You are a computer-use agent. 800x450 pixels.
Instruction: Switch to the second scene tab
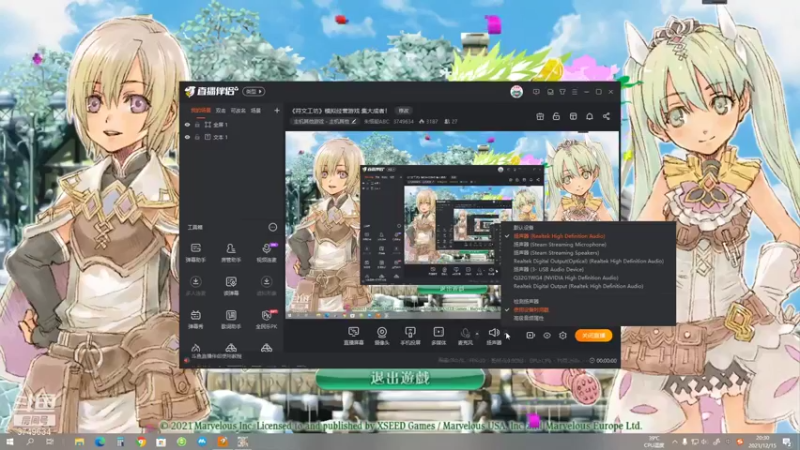[x=220, y=110]
